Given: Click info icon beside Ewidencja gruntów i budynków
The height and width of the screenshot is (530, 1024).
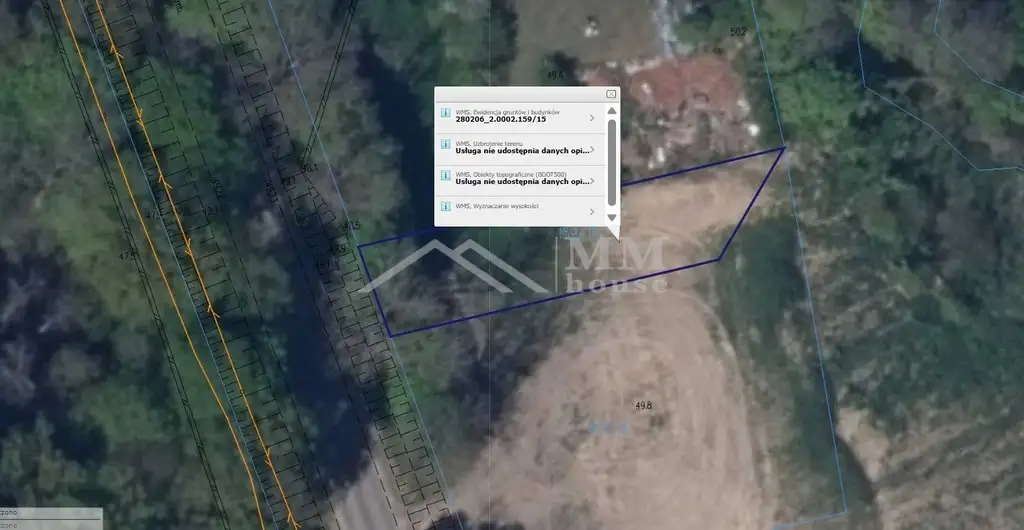Looking at the screenshot, I should (x=445, y=114).
